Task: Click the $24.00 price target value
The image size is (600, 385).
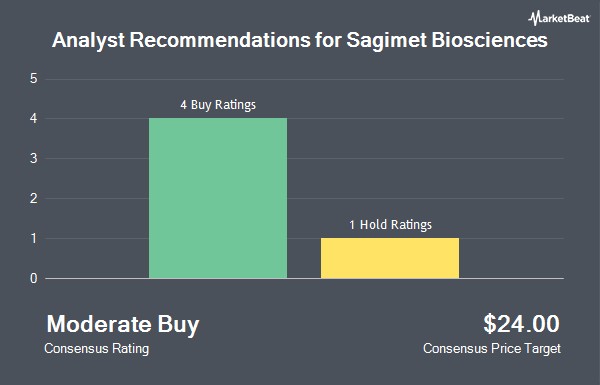Action: click(x=522, y=324)
